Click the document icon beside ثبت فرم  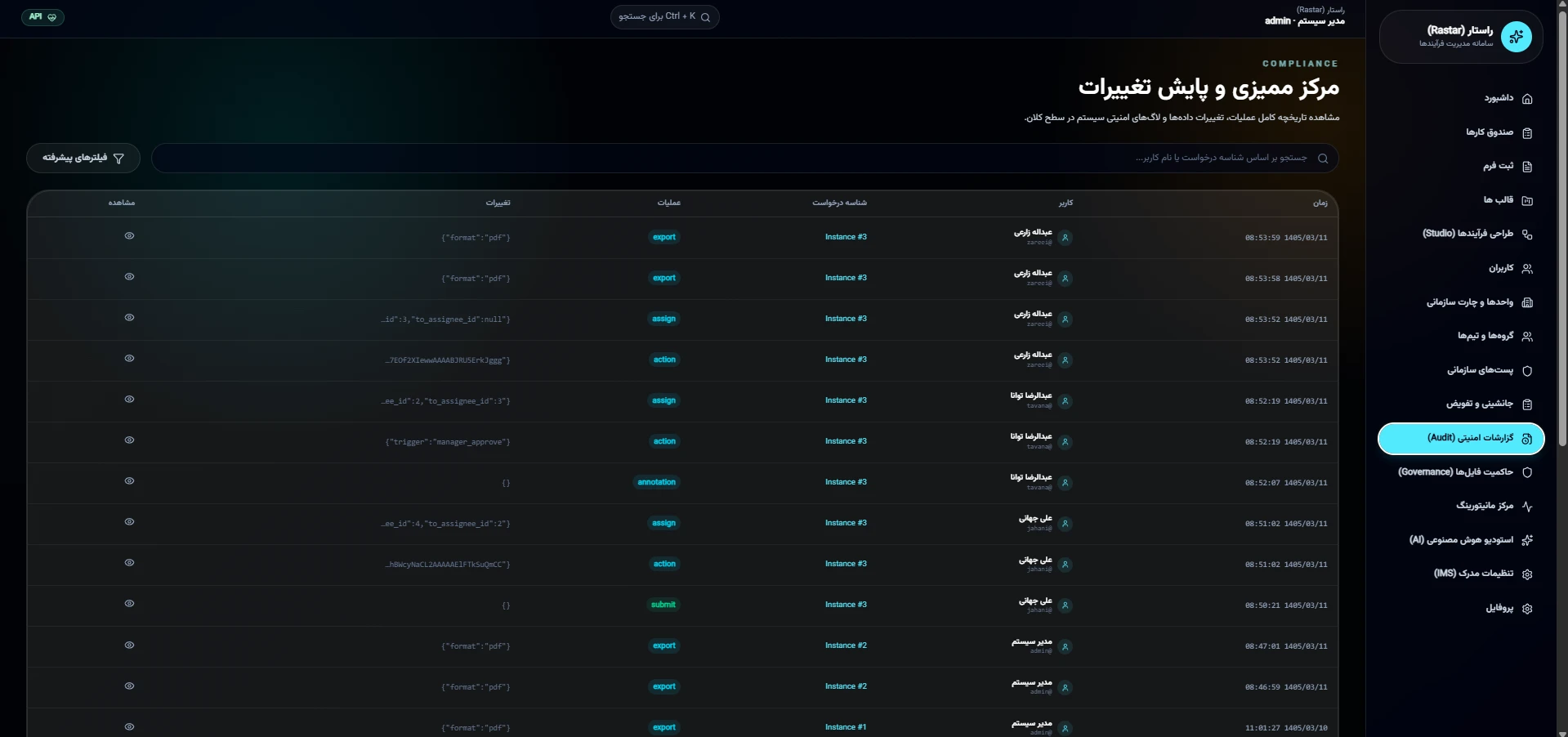(1527, 167)
